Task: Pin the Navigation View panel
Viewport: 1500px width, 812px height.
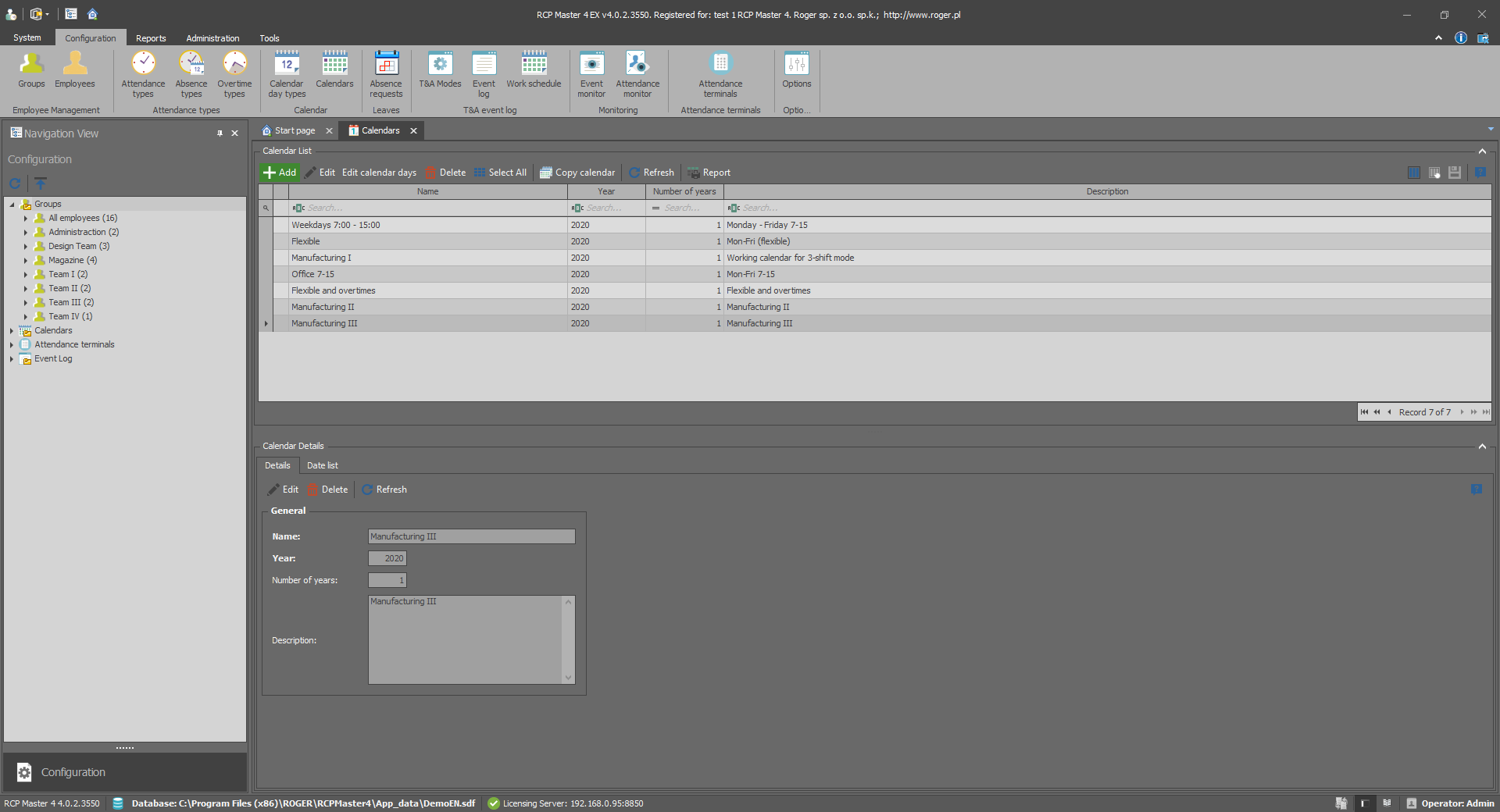Action: 220,134
